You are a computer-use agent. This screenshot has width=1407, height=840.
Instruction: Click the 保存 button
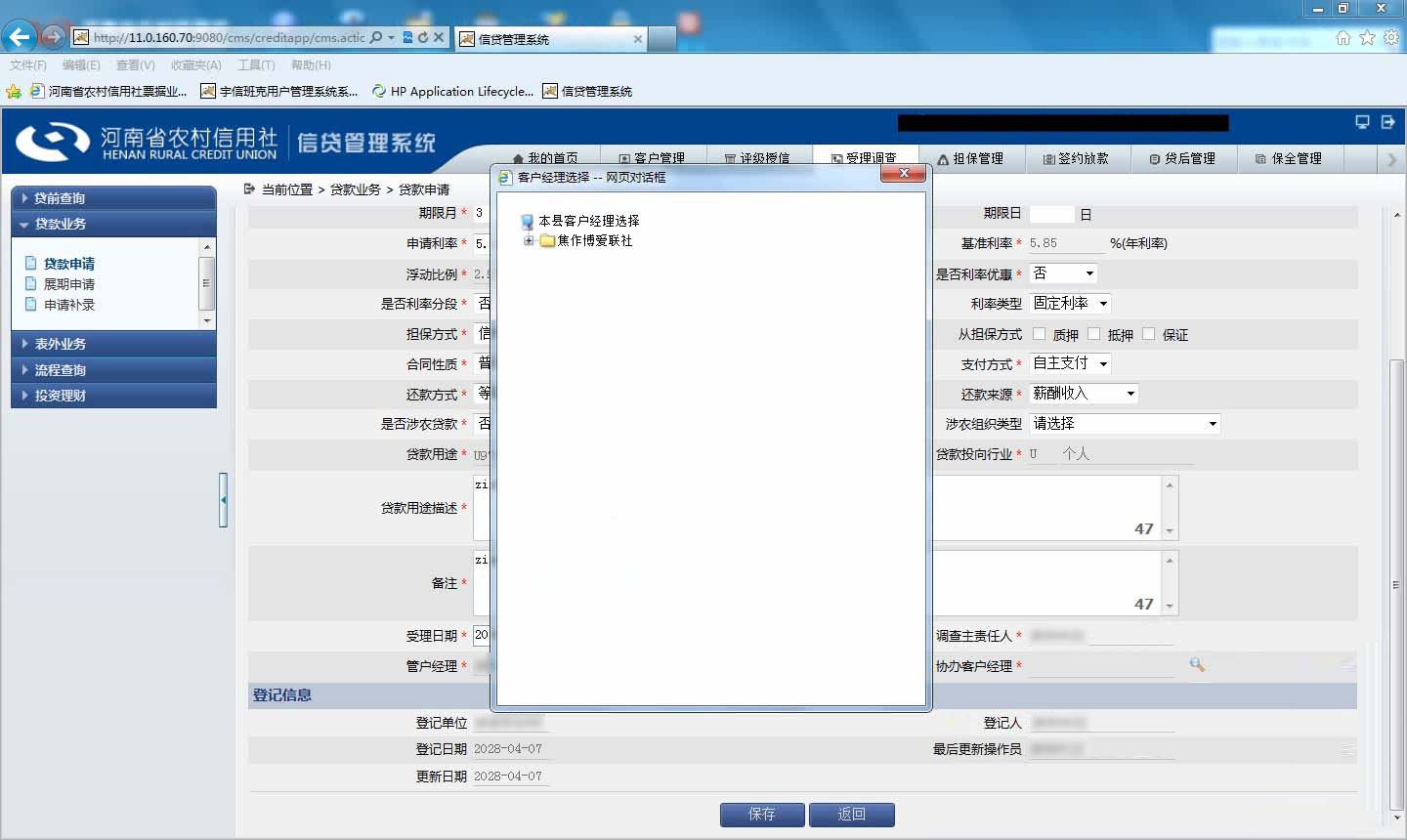(762, 815)
